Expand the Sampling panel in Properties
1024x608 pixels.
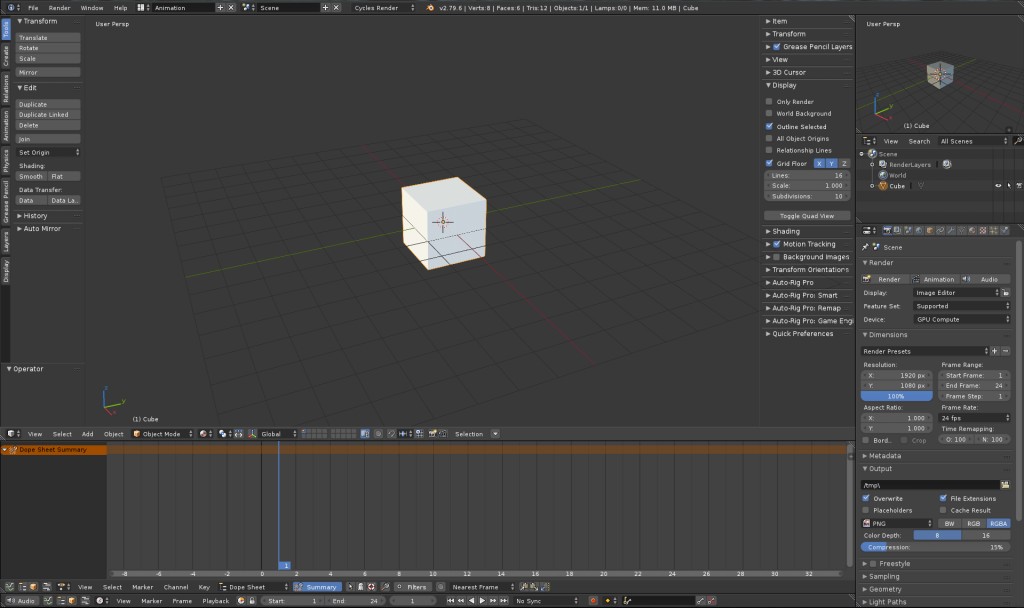pos(885,576)
